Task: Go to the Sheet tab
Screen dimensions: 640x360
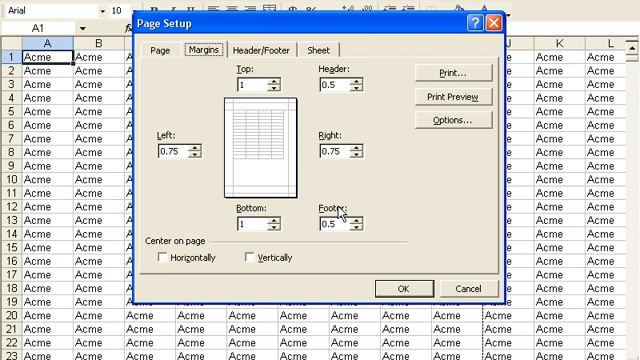Action: (x=318, y=51)
